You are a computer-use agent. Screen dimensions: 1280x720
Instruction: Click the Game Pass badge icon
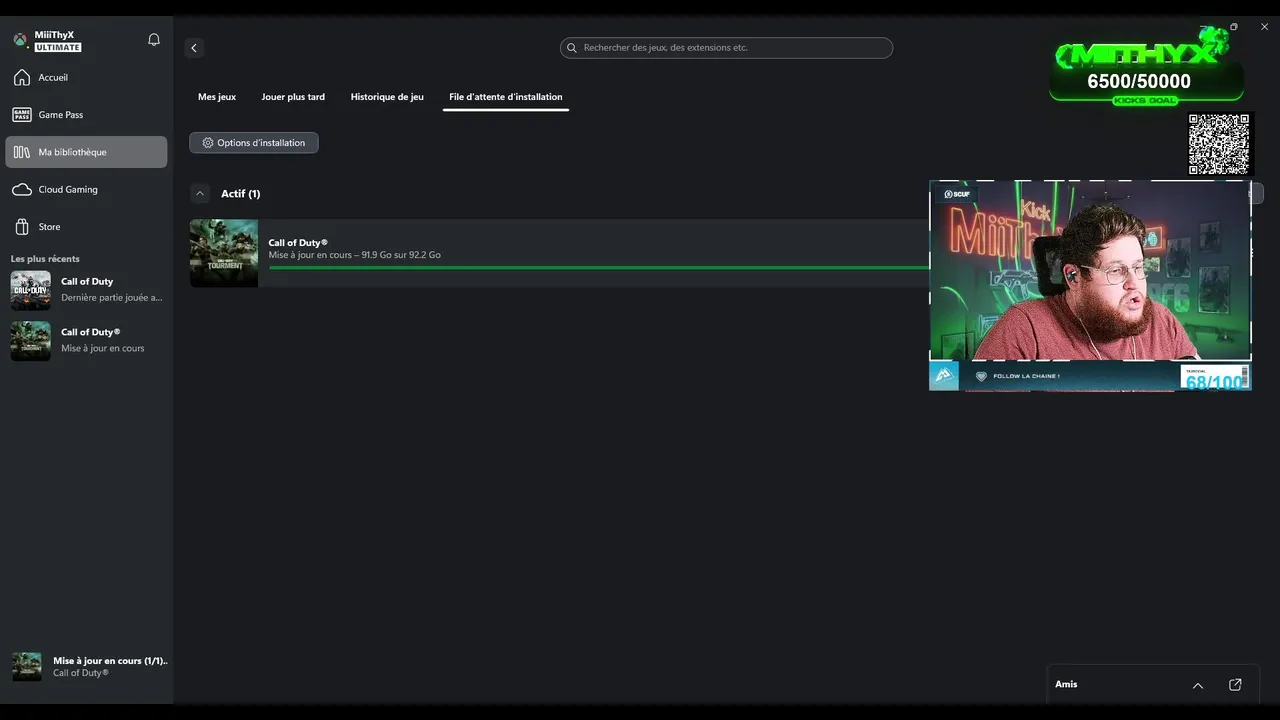pos(21,115)
